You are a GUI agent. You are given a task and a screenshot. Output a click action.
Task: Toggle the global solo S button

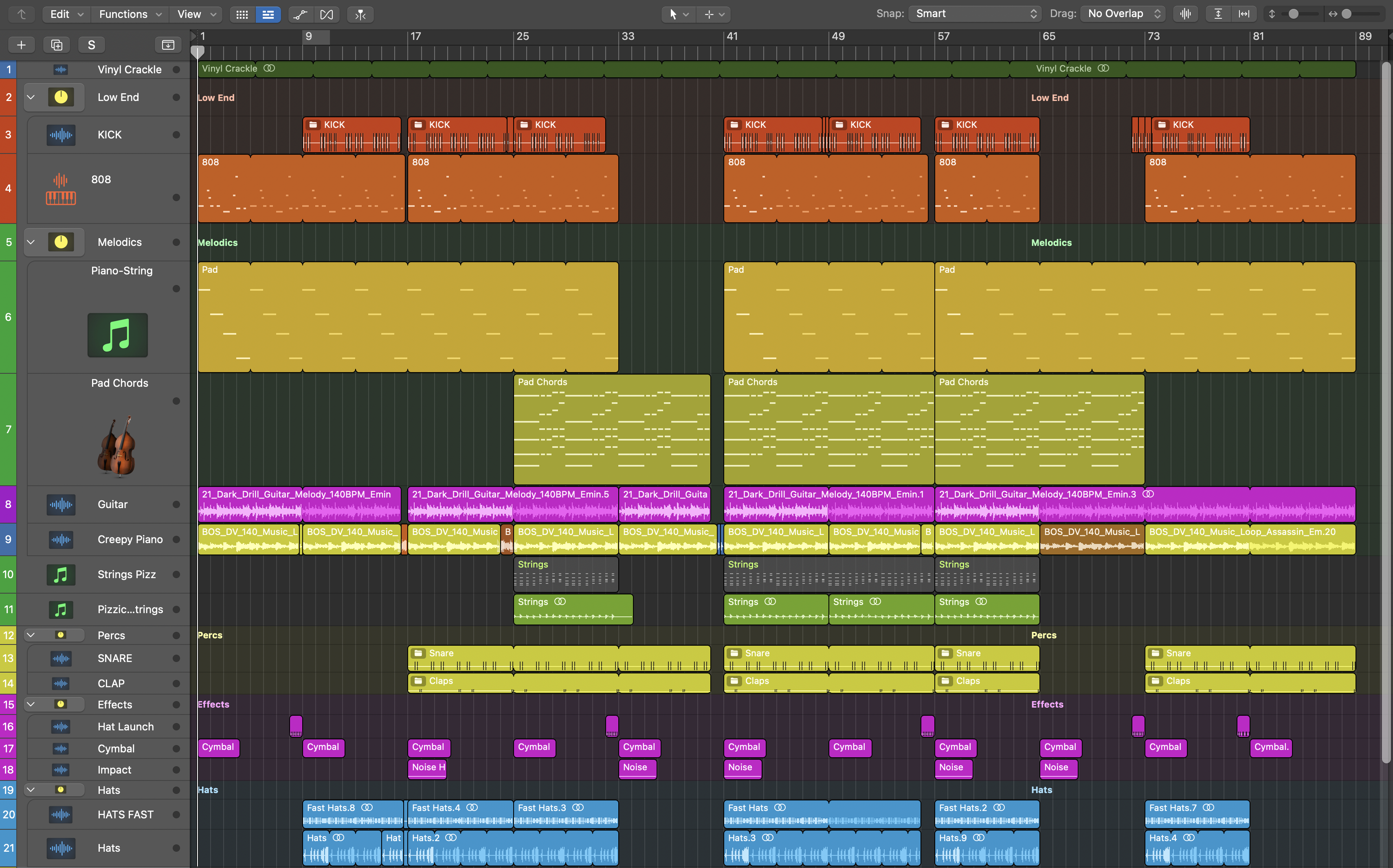point(91,45)
